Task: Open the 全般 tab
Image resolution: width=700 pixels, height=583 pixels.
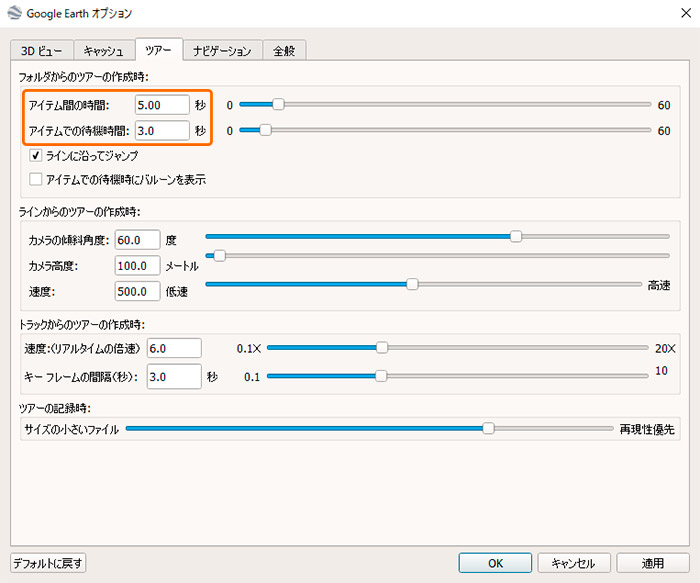Action: [284, 51]
